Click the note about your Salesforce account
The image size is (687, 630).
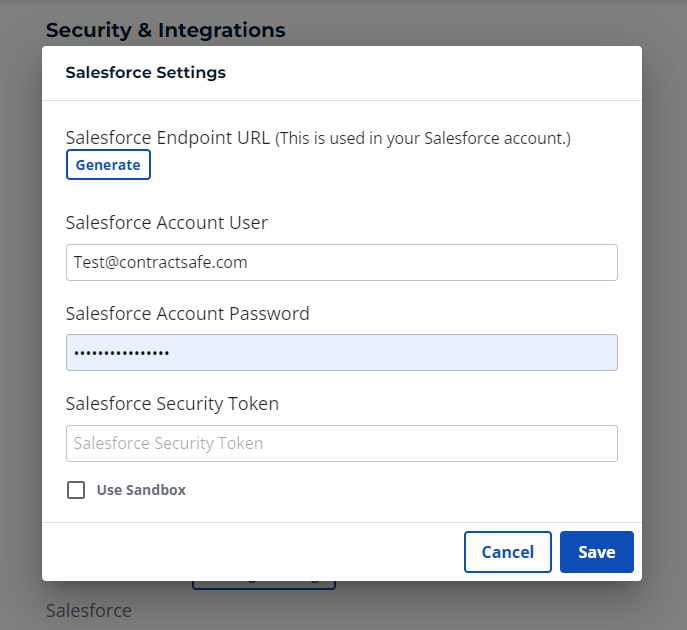pos(423,138)
